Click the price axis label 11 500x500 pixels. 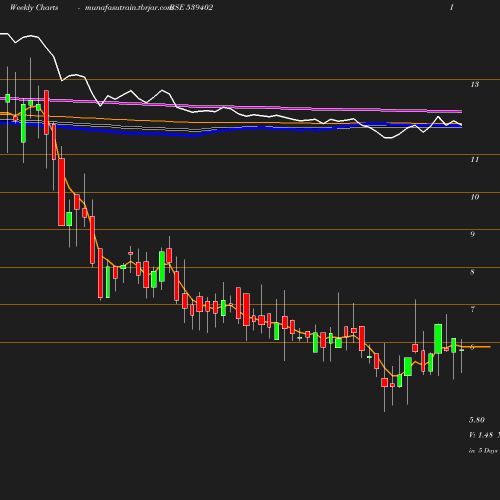[475, 160]
